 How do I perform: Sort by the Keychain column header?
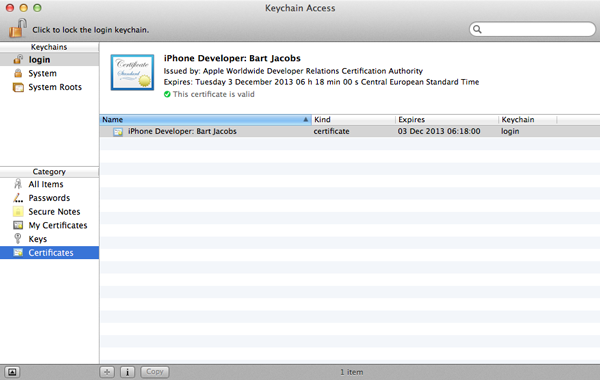point(527,120)
